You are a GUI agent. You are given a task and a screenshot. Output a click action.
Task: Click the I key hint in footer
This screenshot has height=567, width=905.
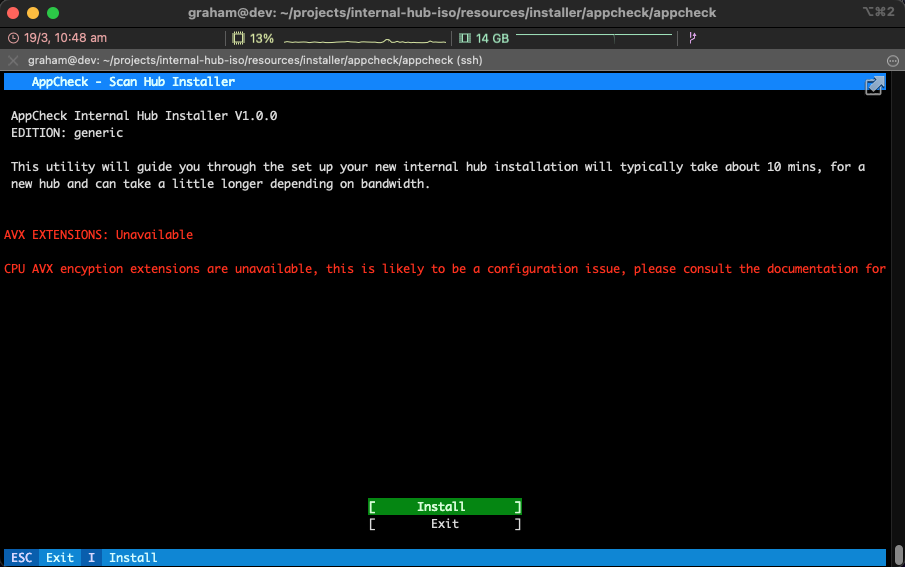91,557
